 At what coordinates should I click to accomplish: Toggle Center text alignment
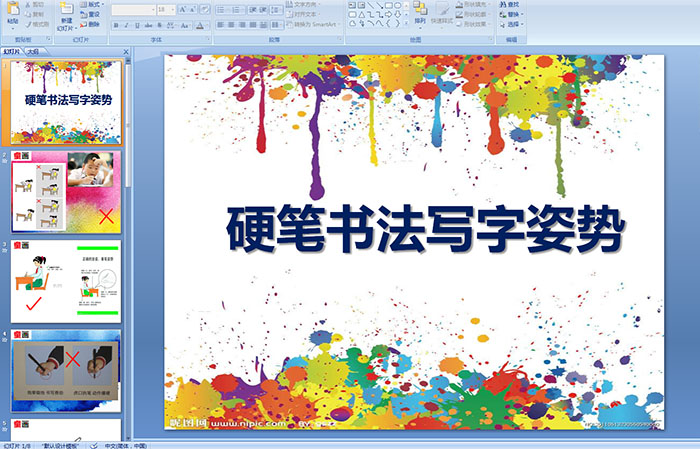click(231, 25)
